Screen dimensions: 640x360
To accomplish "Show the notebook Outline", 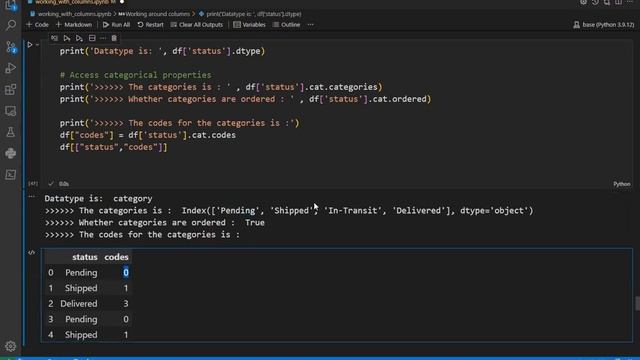I will point(286,24).
